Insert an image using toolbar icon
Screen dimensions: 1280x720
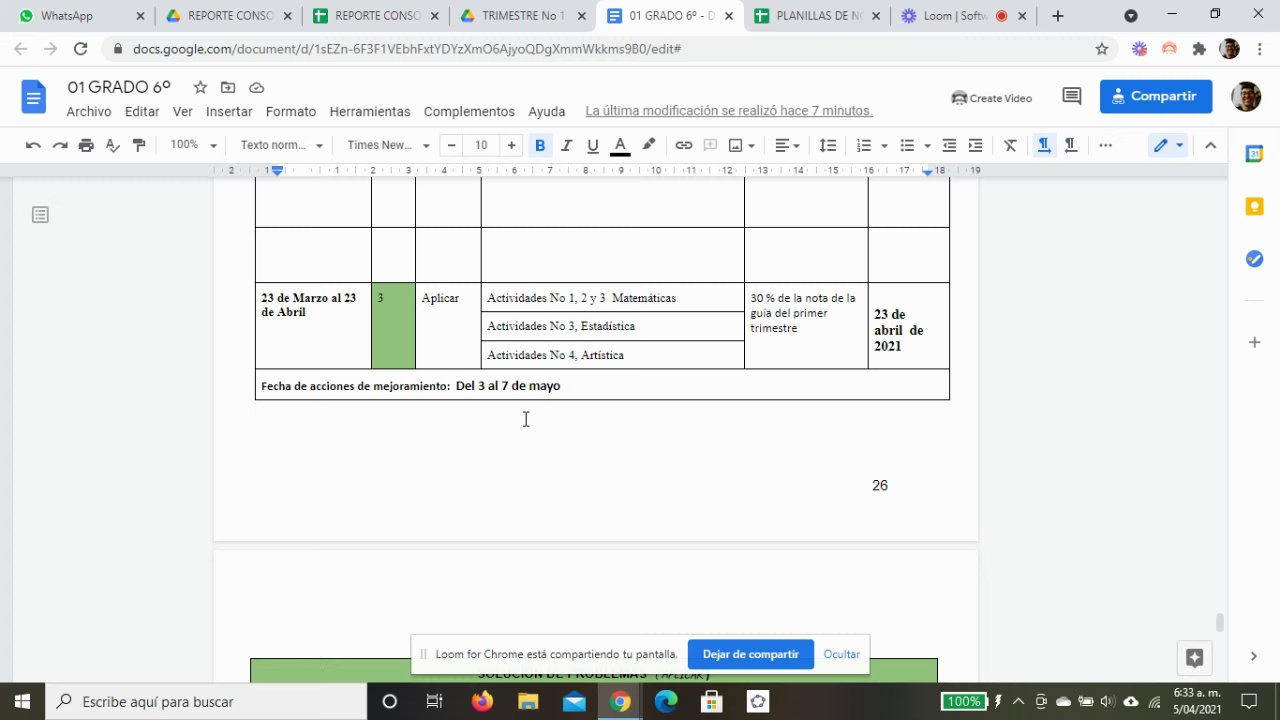pos(736,145)
